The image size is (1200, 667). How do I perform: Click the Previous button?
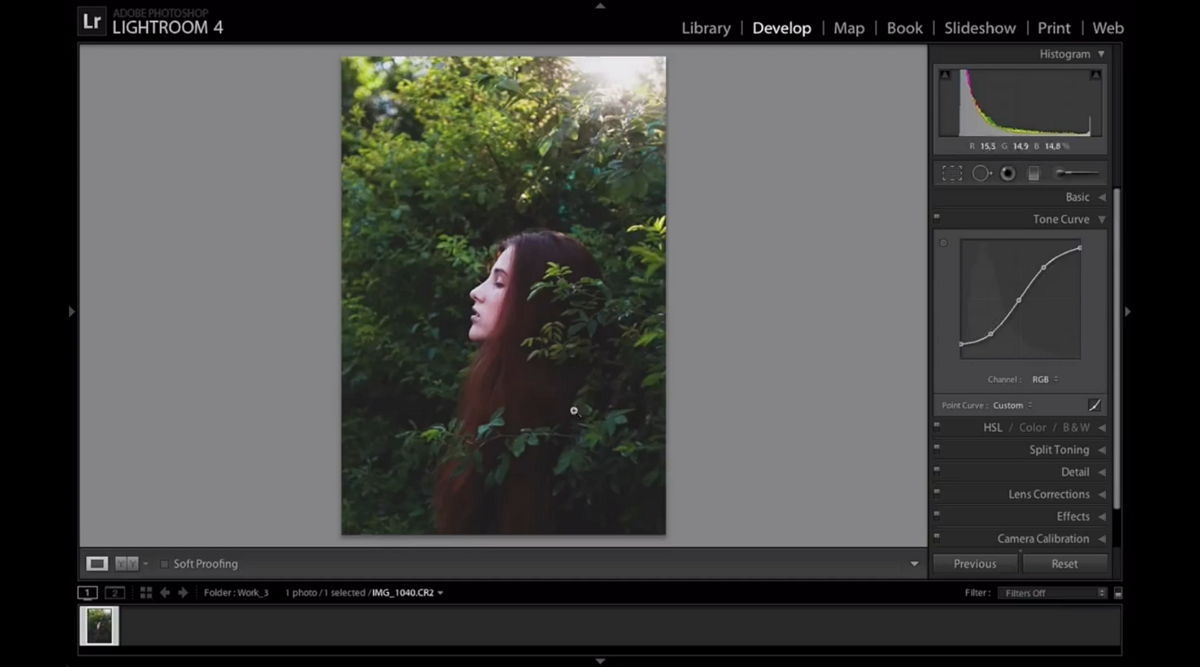pos(975,564)
